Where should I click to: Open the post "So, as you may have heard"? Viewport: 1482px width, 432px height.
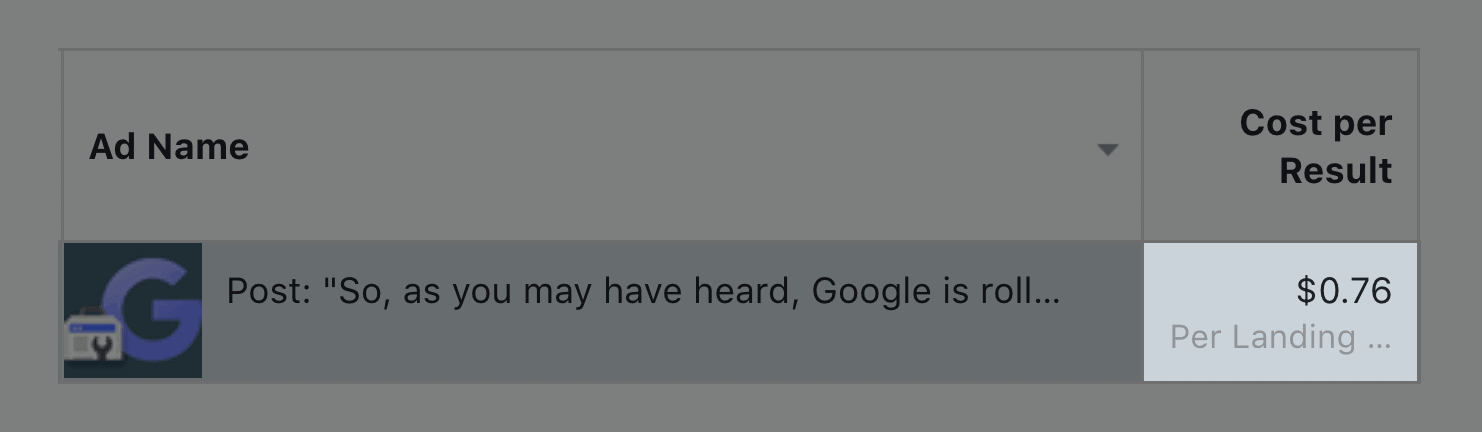643,291
